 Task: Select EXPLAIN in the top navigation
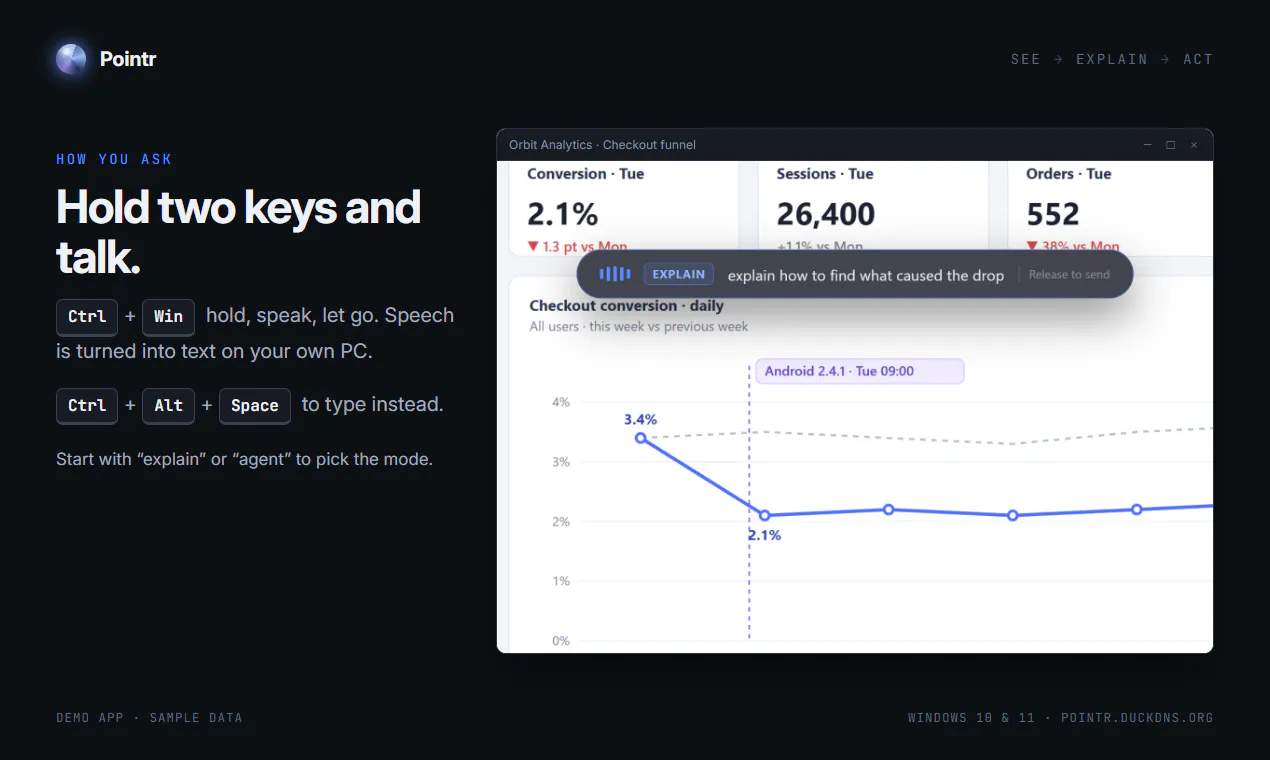(1112, 59)
